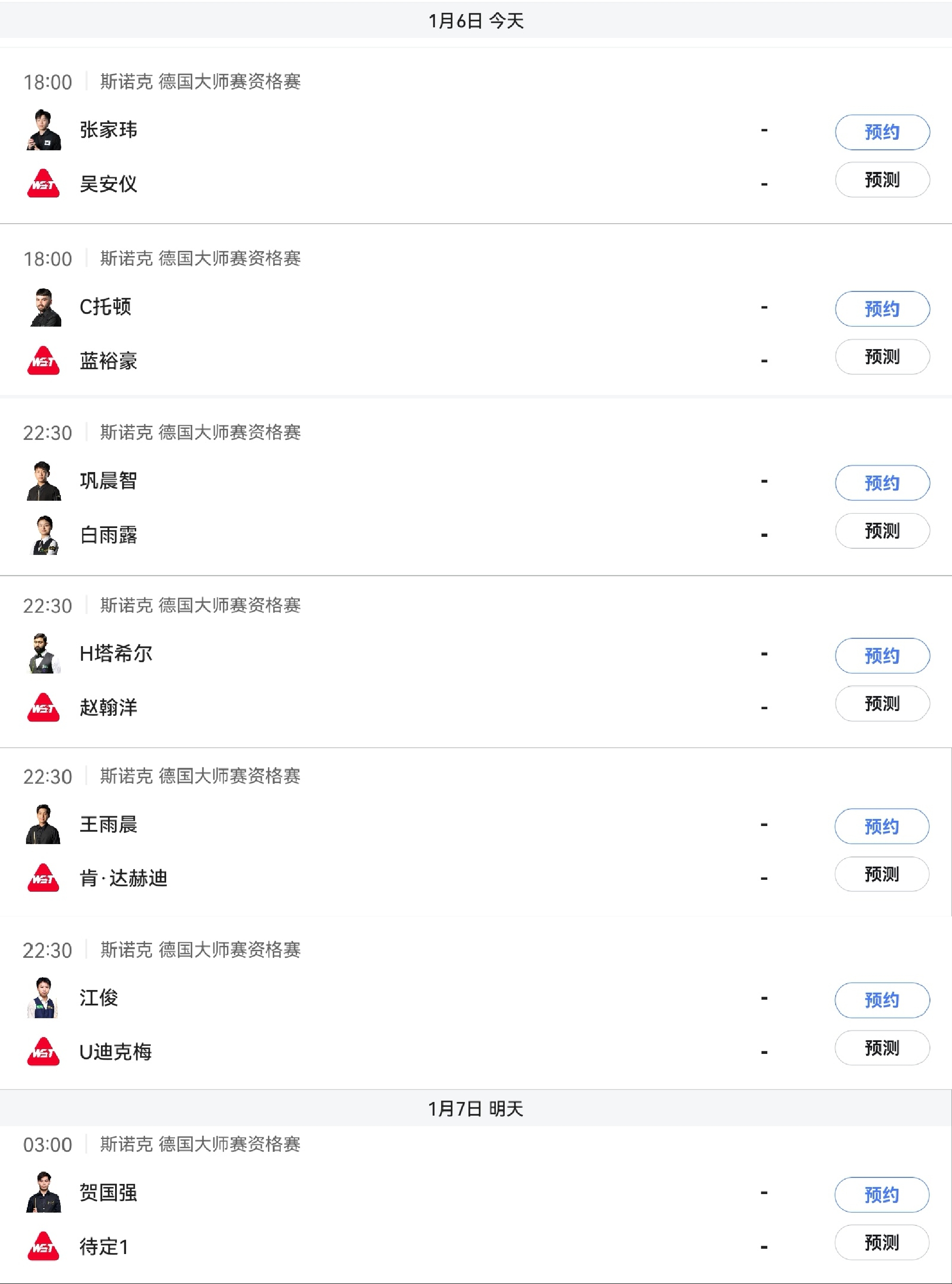Click the WST logo beside 肯·达赫迪
Viewport: 952px width, 1284px height.
tap(43, 878)
